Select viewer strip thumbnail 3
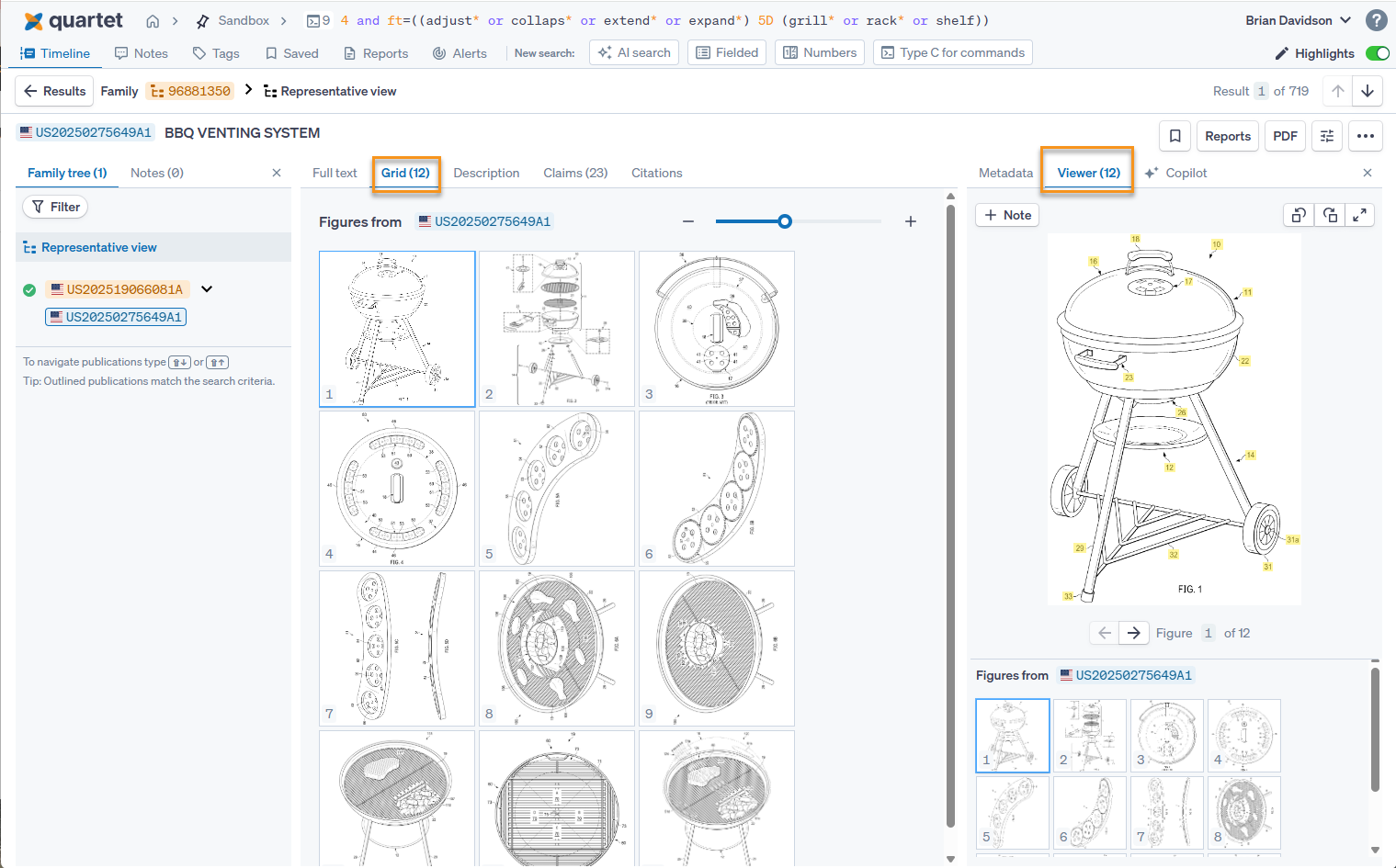Image resolution: width=1396 pixels, height=868 pixels. (1167, 736)
